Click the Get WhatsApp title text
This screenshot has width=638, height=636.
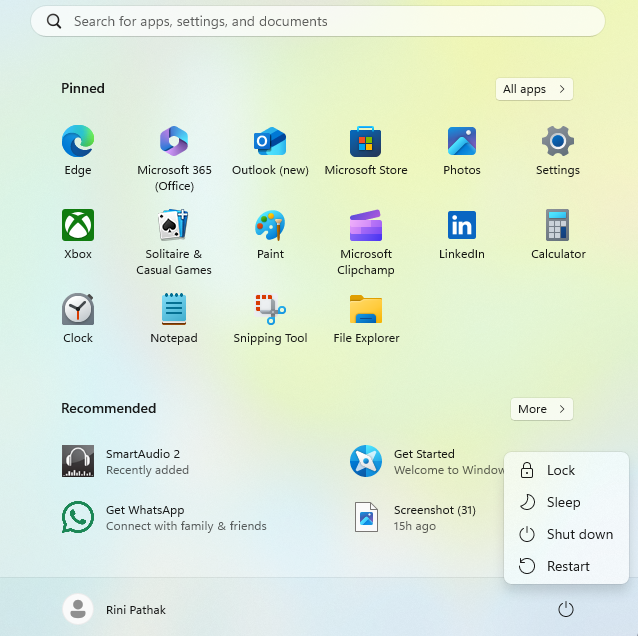[x=145, y=510]
